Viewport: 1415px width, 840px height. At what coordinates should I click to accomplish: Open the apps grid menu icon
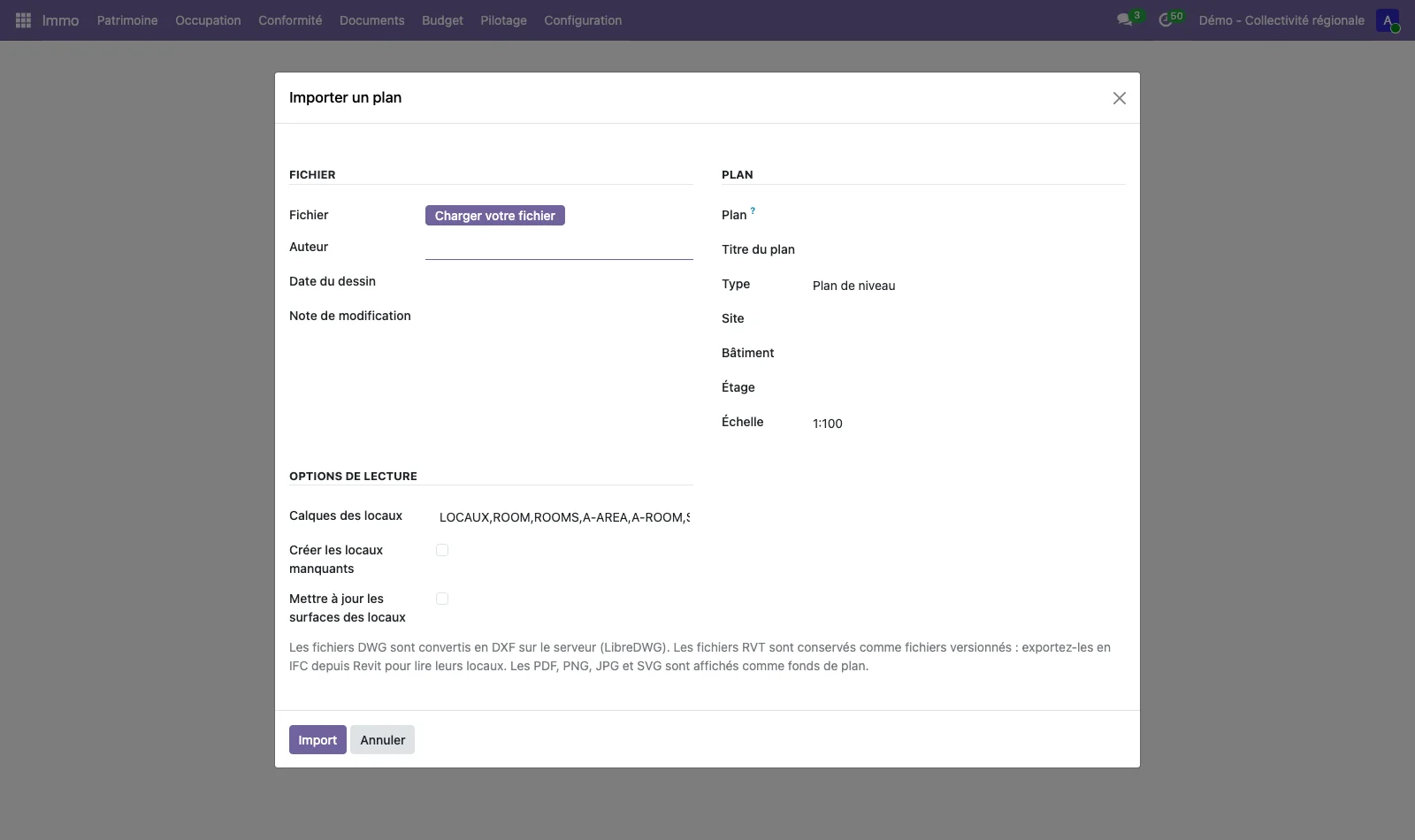[24, 19]
